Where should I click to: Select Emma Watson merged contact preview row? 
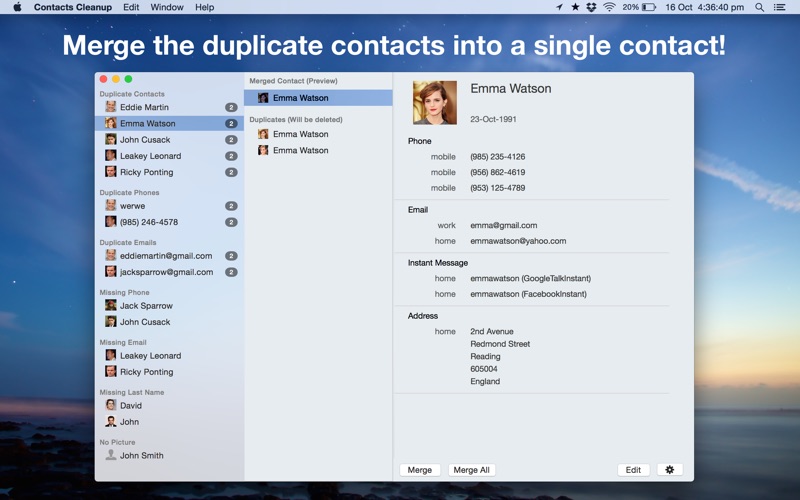point(318,98)
